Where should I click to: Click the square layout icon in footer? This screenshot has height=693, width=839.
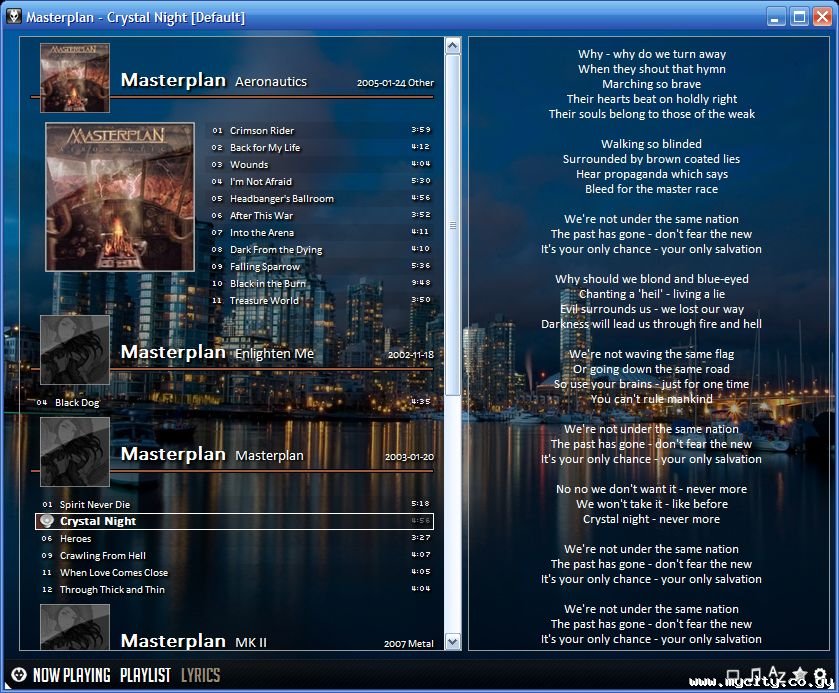coord(733,675)
